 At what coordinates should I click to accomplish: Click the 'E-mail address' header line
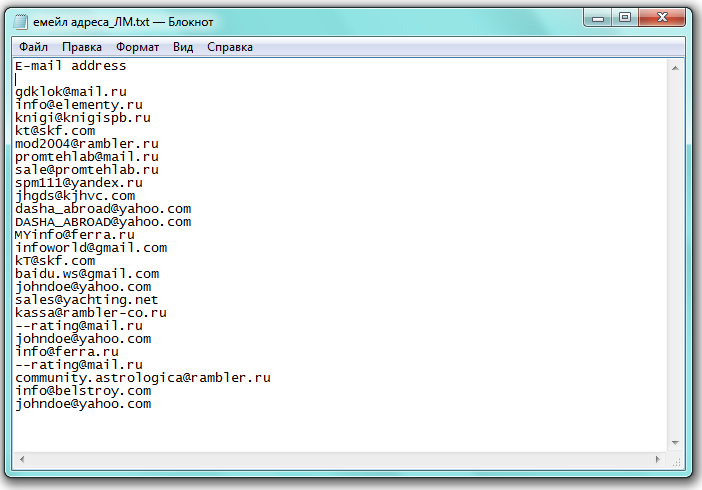(71, 66)
